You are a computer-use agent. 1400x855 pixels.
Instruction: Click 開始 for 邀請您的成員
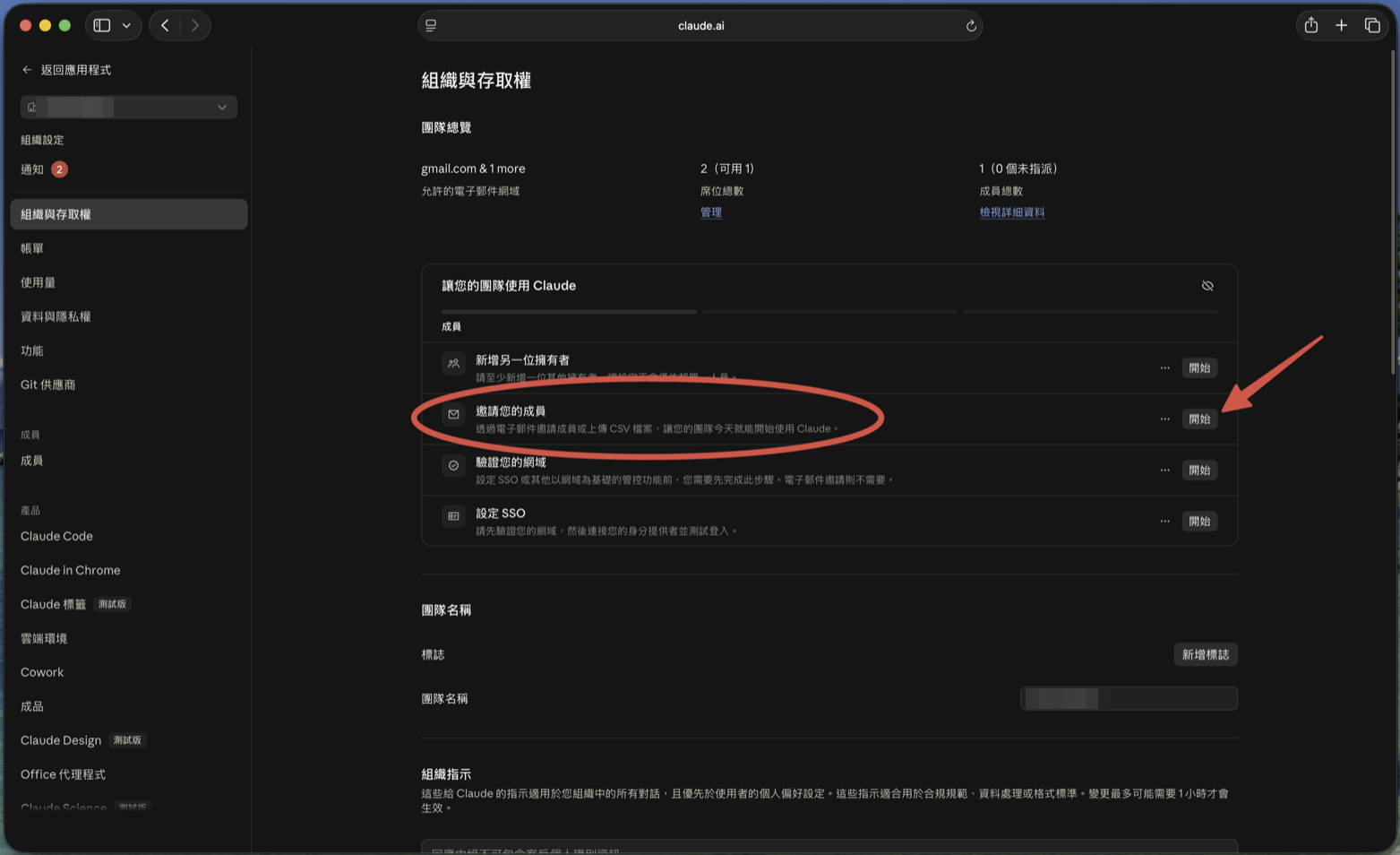pyautogui.click(x=1199, y=419)
